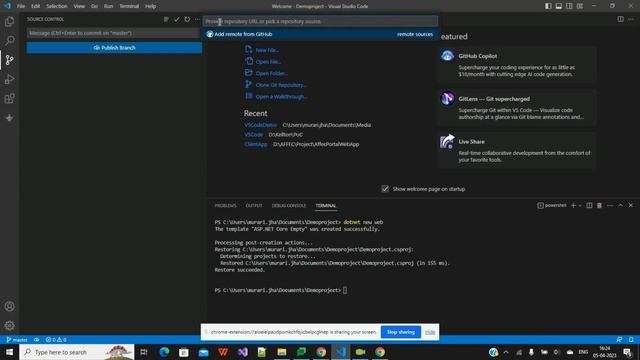Click the Publish Branch button
The height and width of the screenshot is (360, 640).
[x=114, y=48]
